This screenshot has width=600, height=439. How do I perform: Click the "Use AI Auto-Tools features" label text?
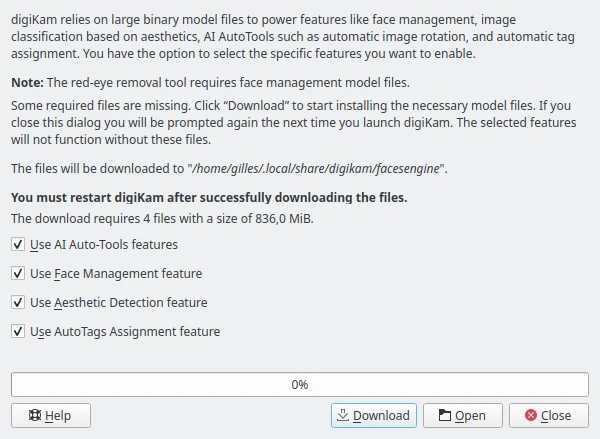click(104, 244)
